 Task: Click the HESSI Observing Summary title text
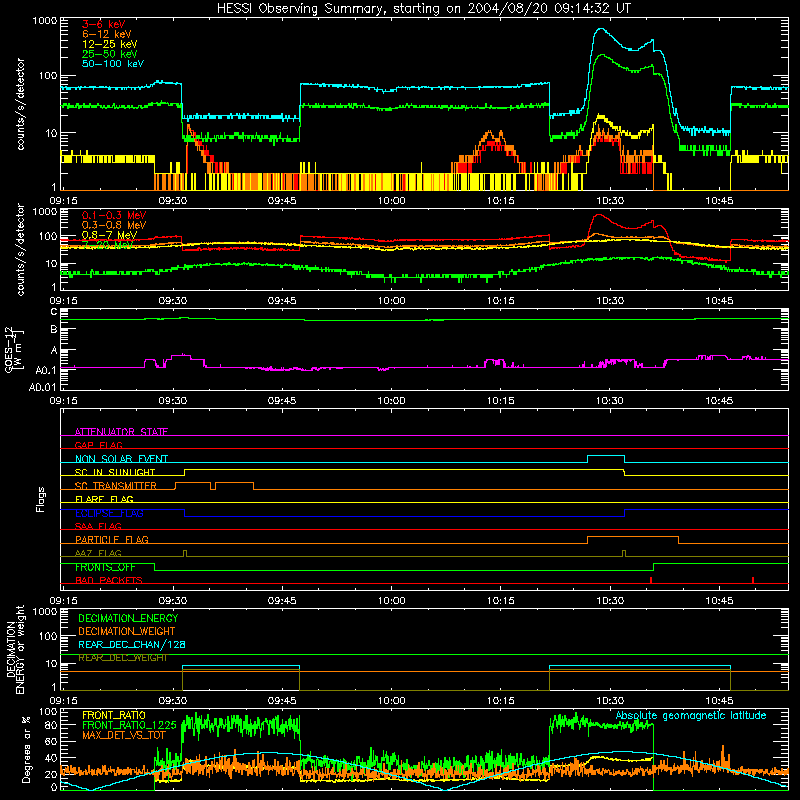click(x=423, y=9)
